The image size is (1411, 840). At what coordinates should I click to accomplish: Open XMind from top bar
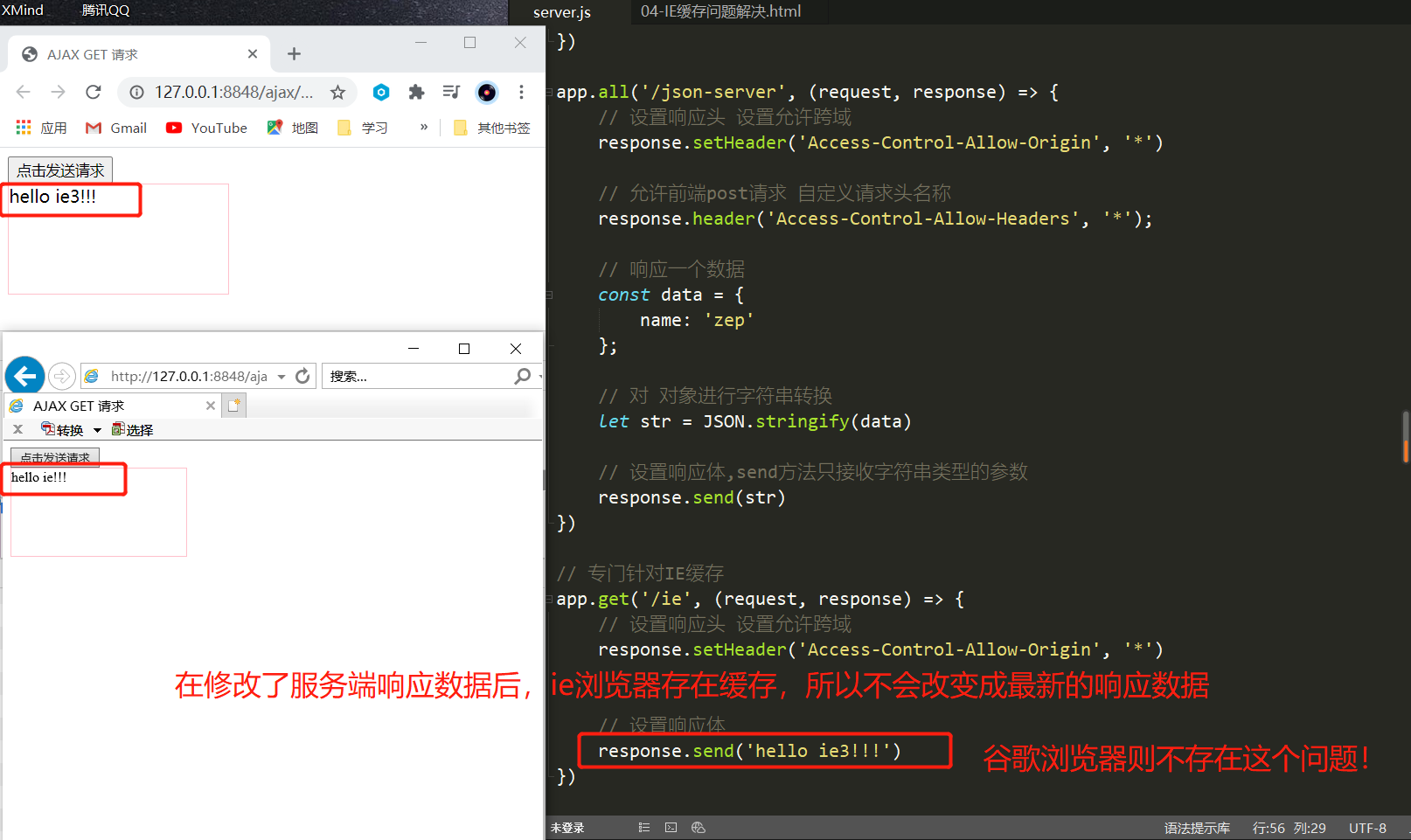tap(22, 10)
